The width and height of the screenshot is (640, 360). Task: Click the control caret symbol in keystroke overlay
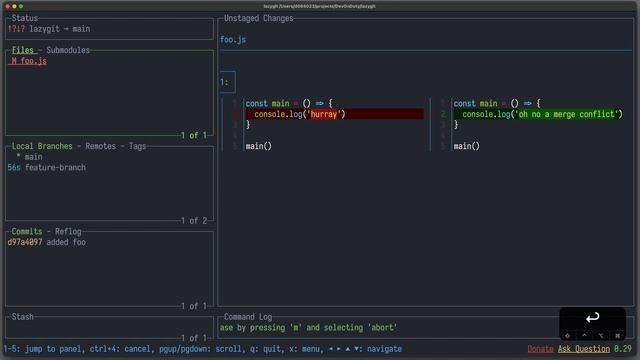584,335
